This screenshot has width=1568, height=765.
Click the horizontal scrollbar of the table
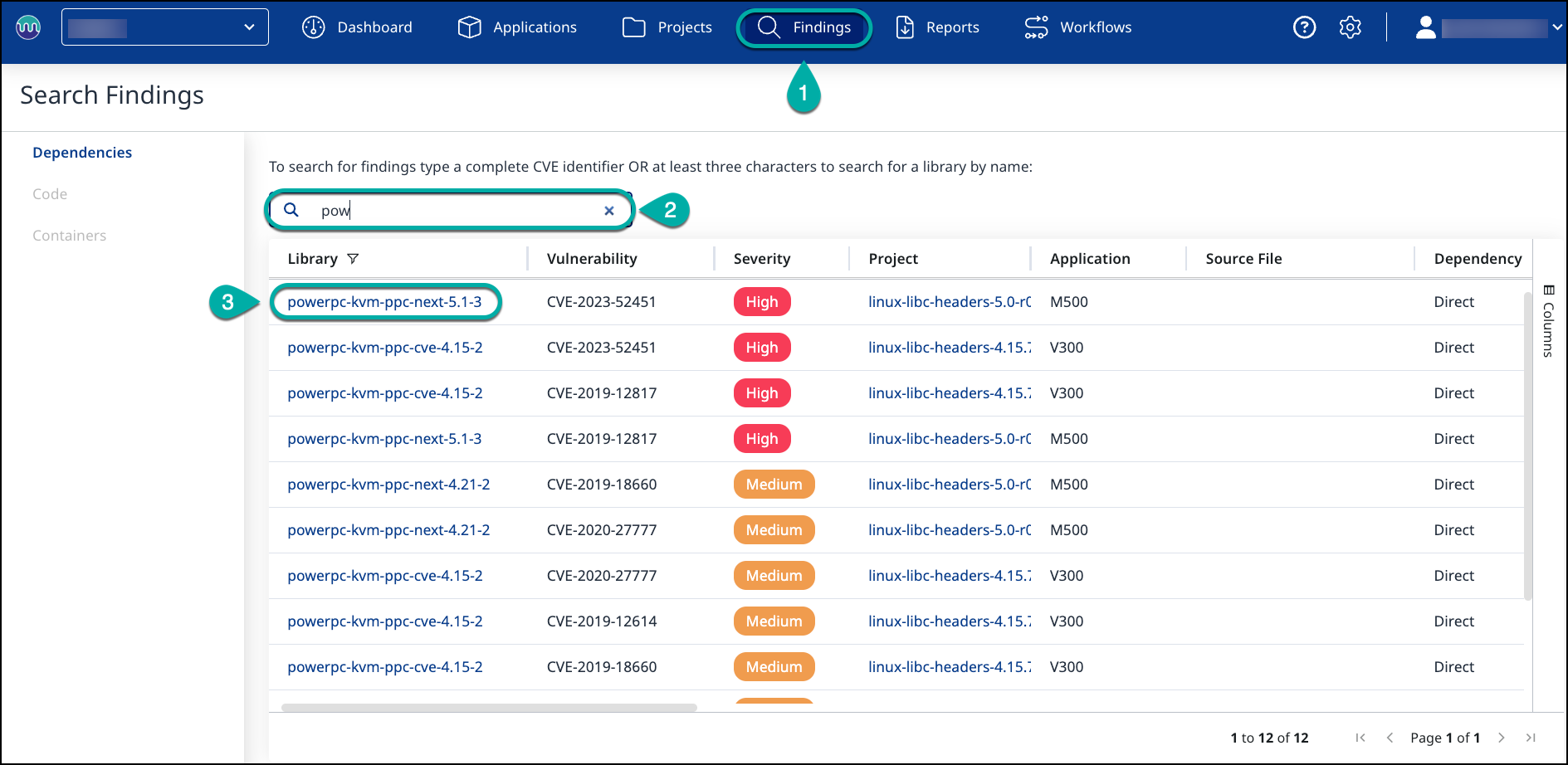(x=489, y=708)
